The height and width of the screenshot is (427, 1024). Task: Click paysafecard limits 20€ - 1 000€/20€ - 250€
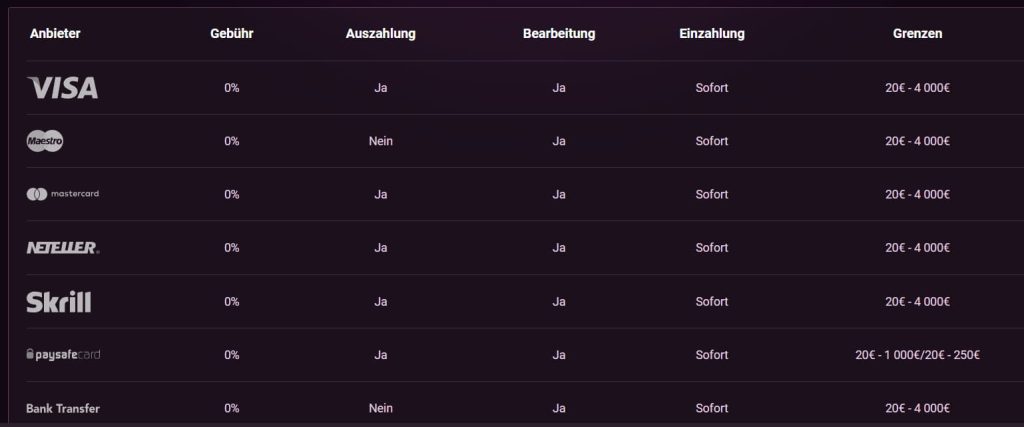point(917,355)
